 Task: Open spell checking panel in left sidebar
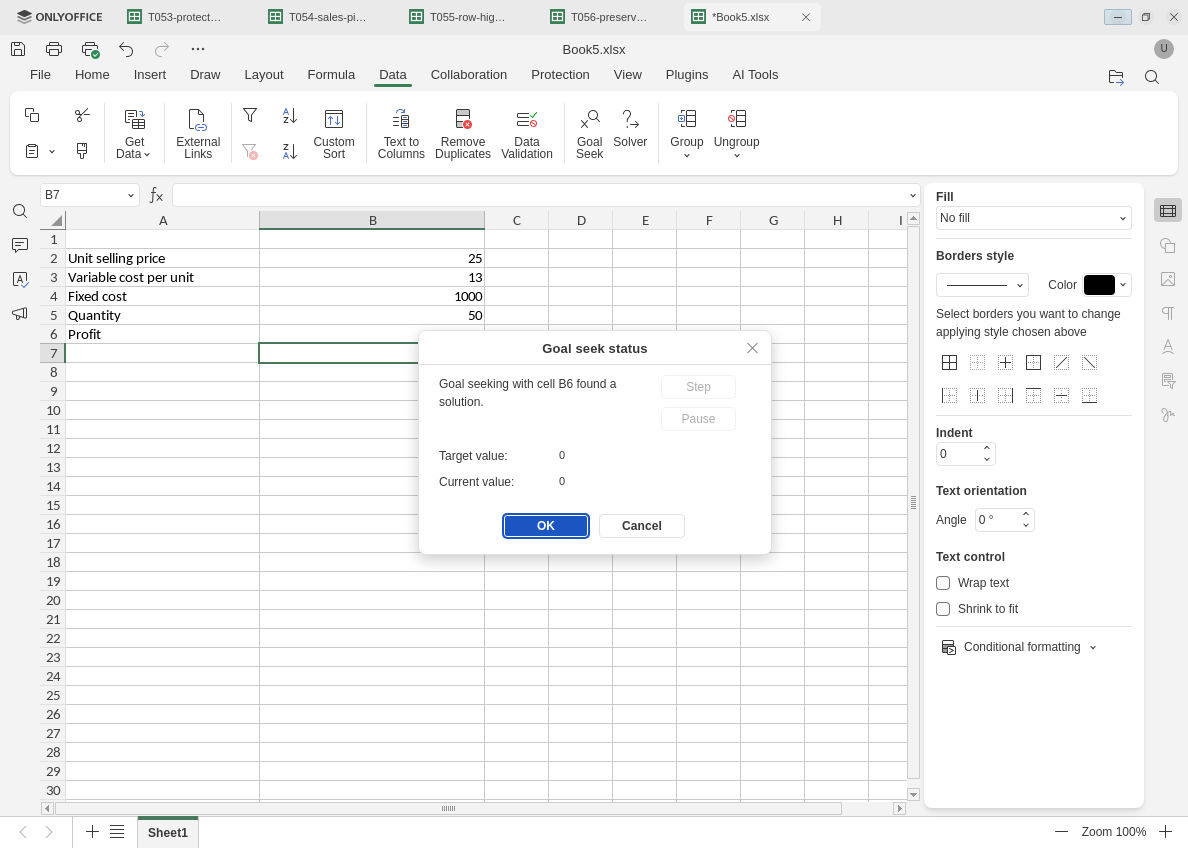coord(20,280)
